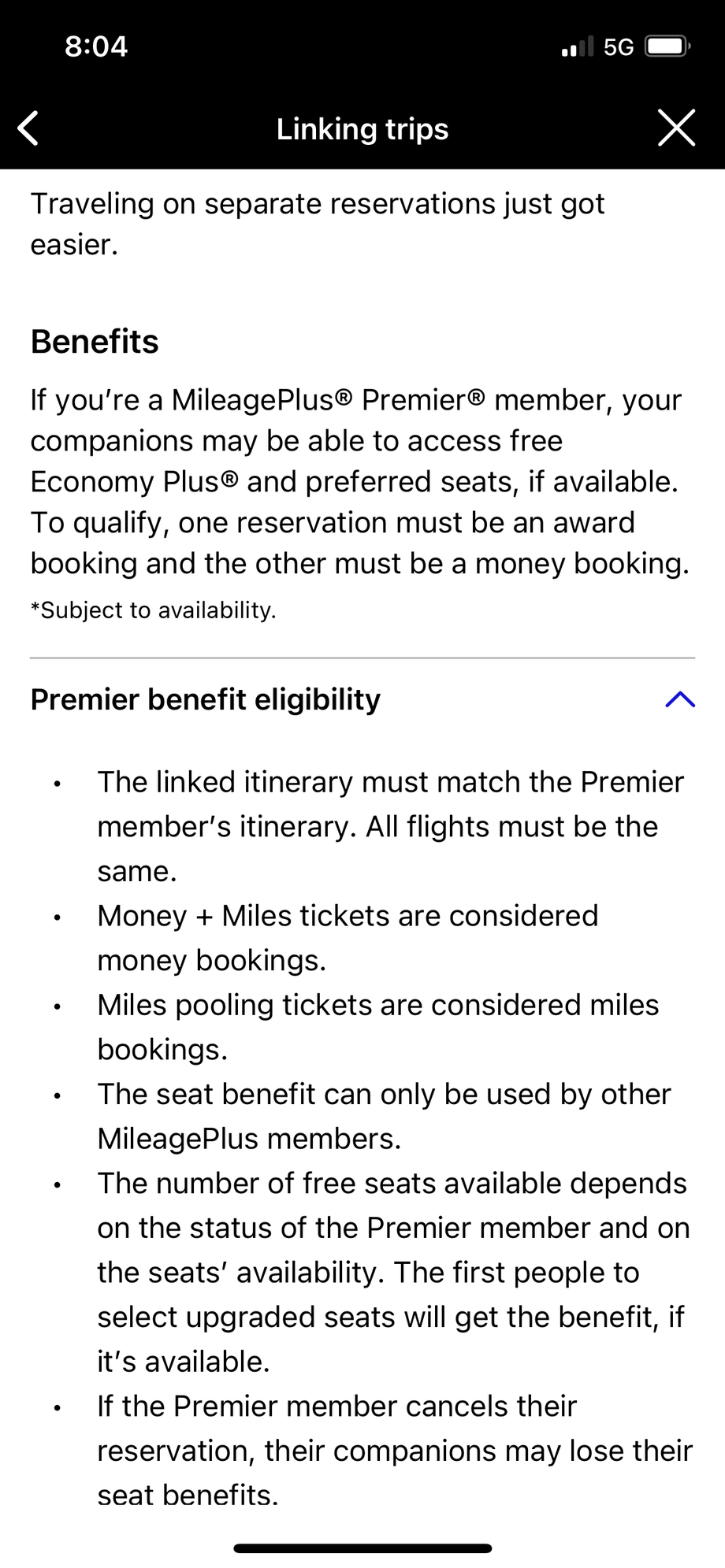Tap the back arrow in header

(28, 128)
